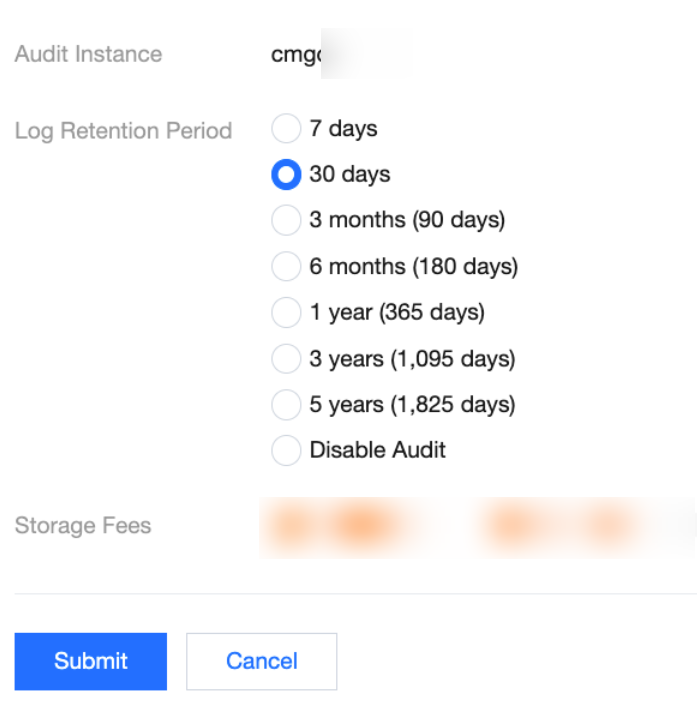697x711 pixels.
Task: Choose the 30 days retention option
Action: click(x=286, y=175)
